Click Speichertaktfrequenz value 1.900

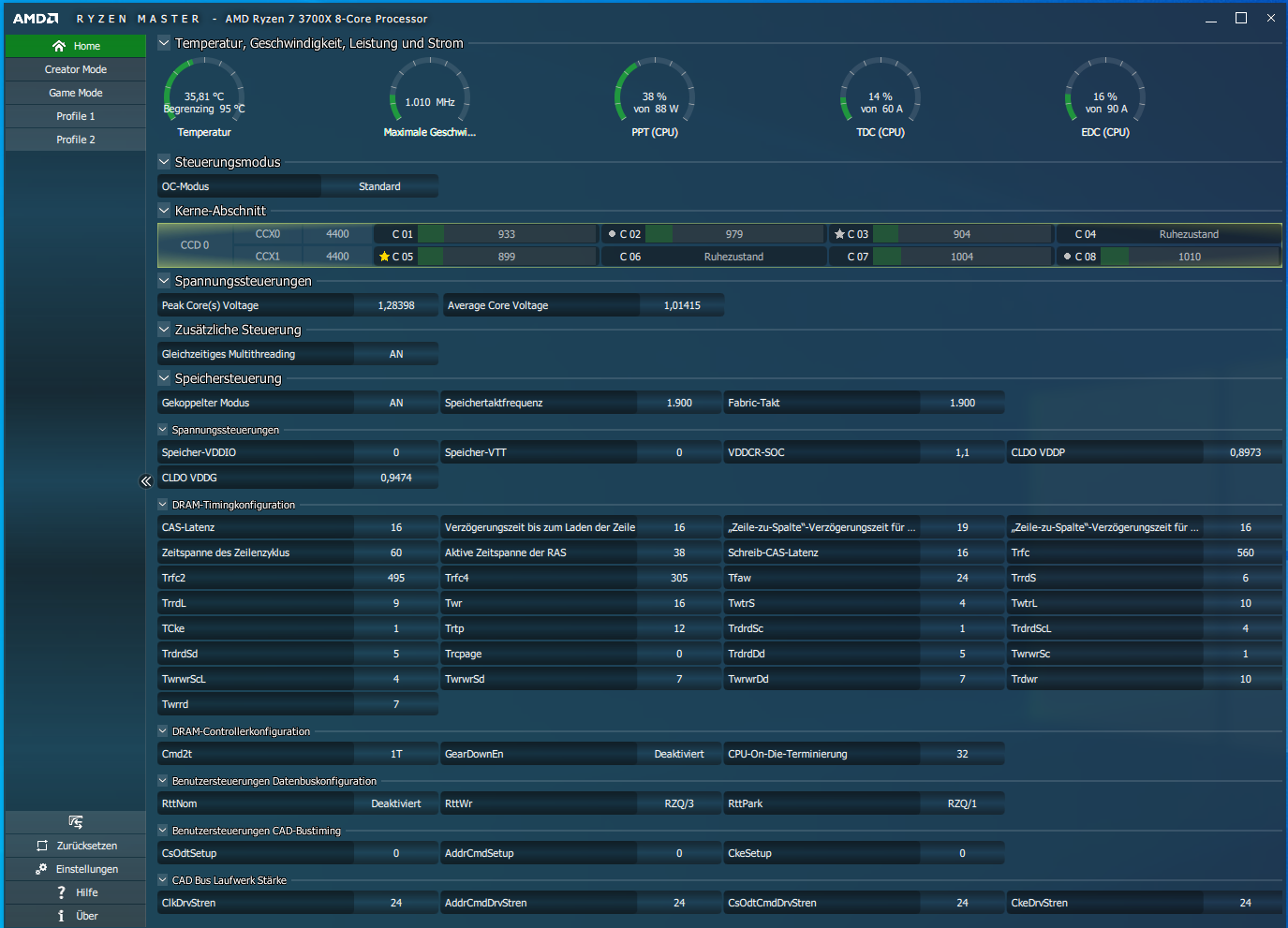click(679, 403)
